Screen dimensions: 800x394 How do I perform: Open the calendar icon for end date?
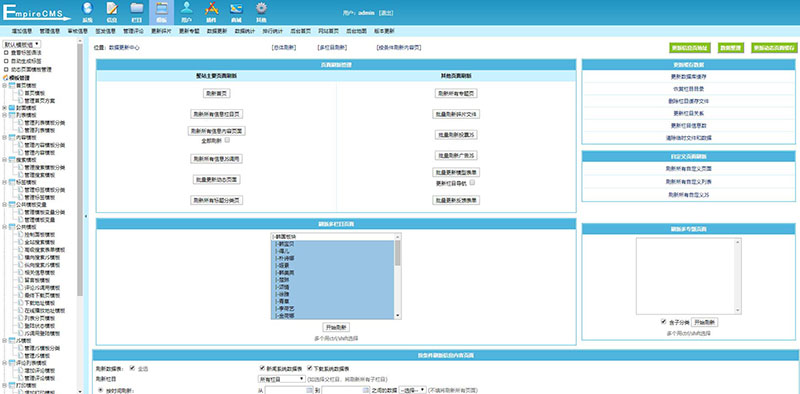coord(365,390)
